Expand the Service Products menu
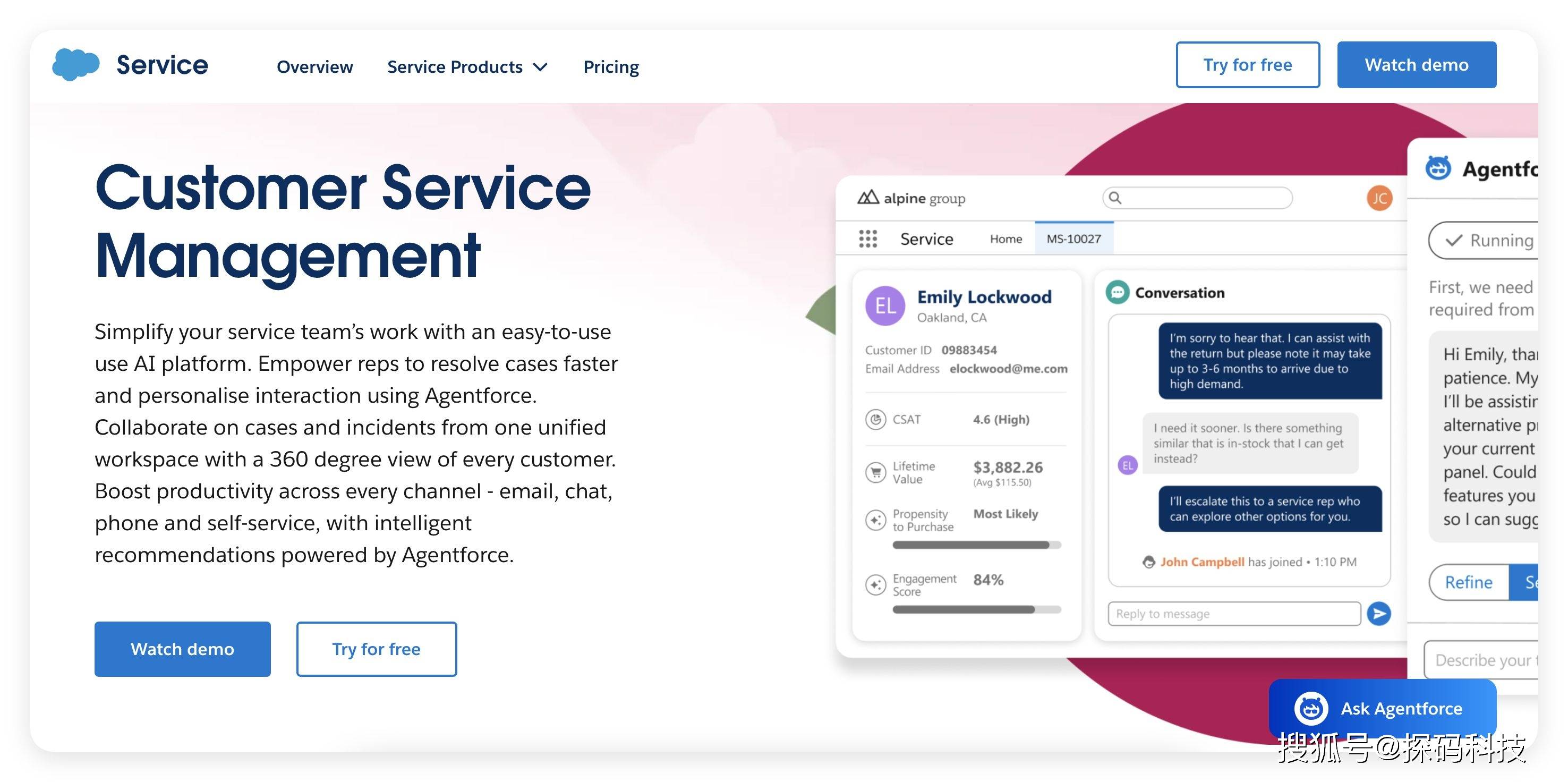The height and width of the screenshot is (782, 1568). click(x=467, y=66)
